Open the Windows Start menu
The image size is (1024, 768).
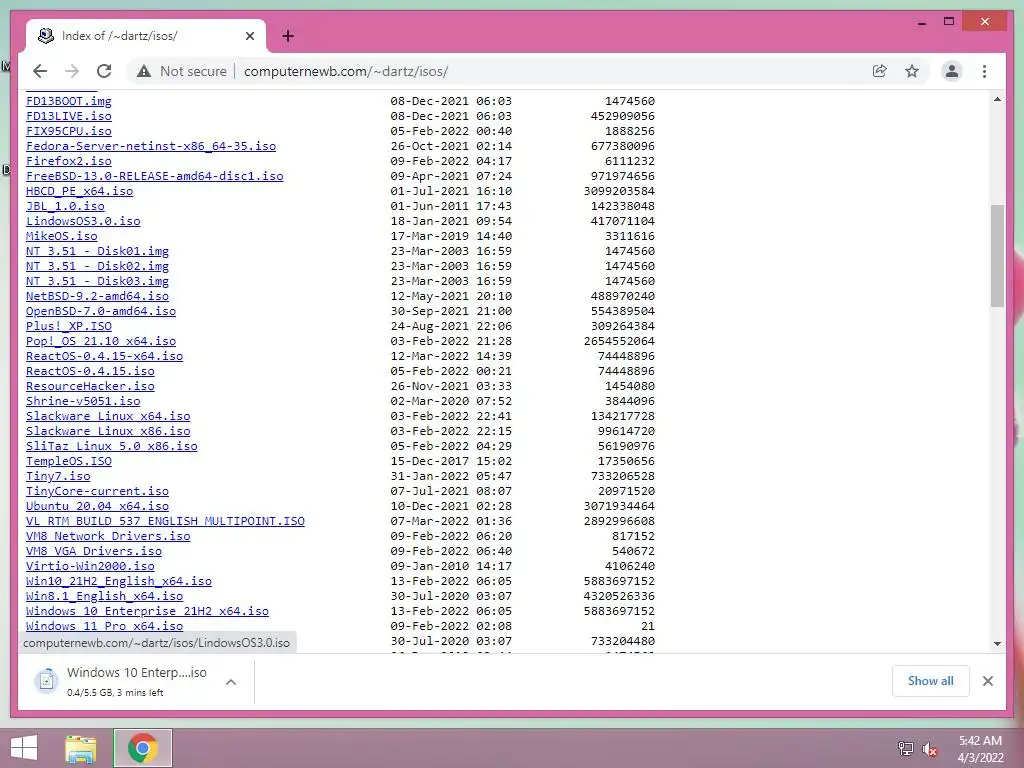[24, 748]
